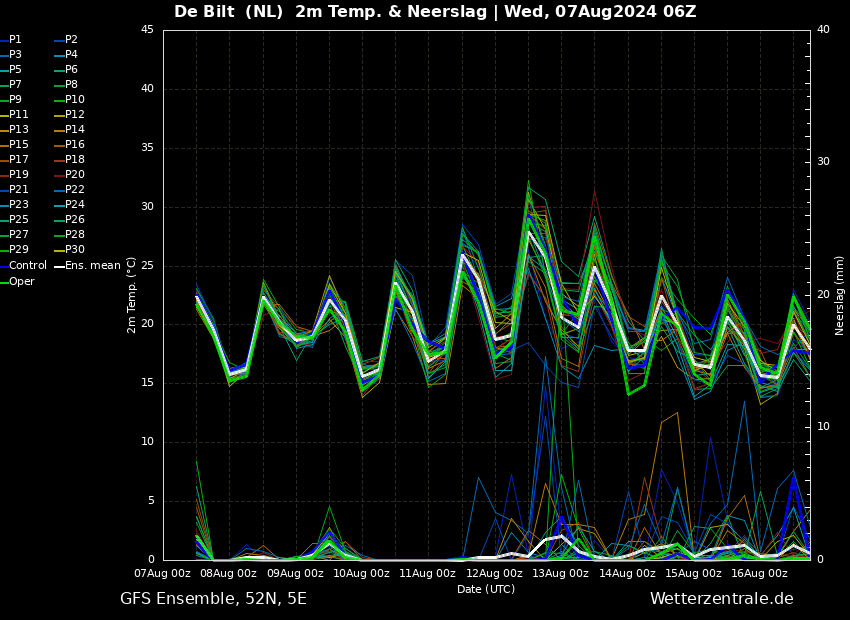The height and width of the screenshot is (620, 850).
Task: Click the 45 value on temperature axis
Action: 148,30
